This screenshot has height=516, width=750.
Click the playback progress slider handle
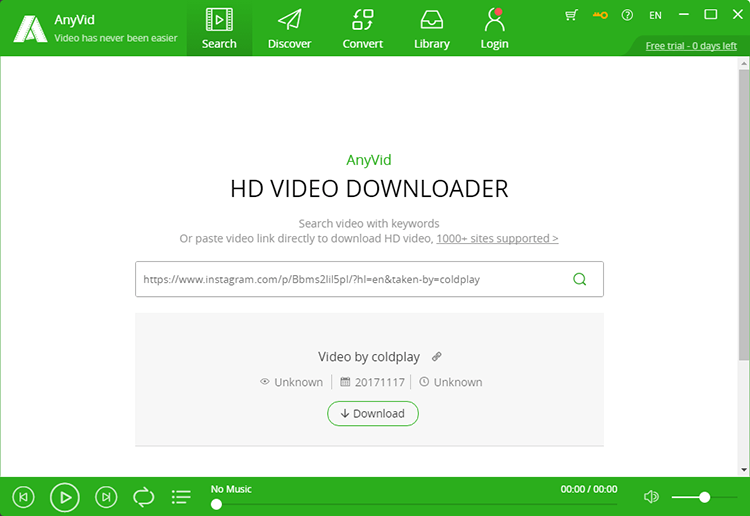pyautogui.click(x=216, y=504)
